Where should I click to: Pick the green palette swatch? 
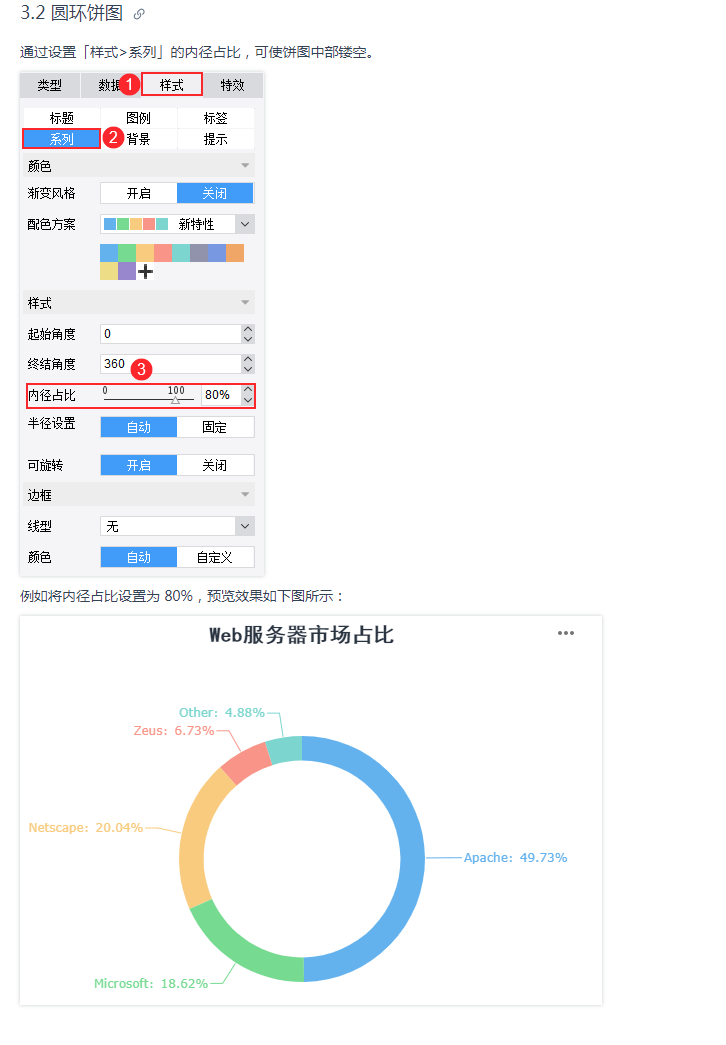click(x=127, y=253)
